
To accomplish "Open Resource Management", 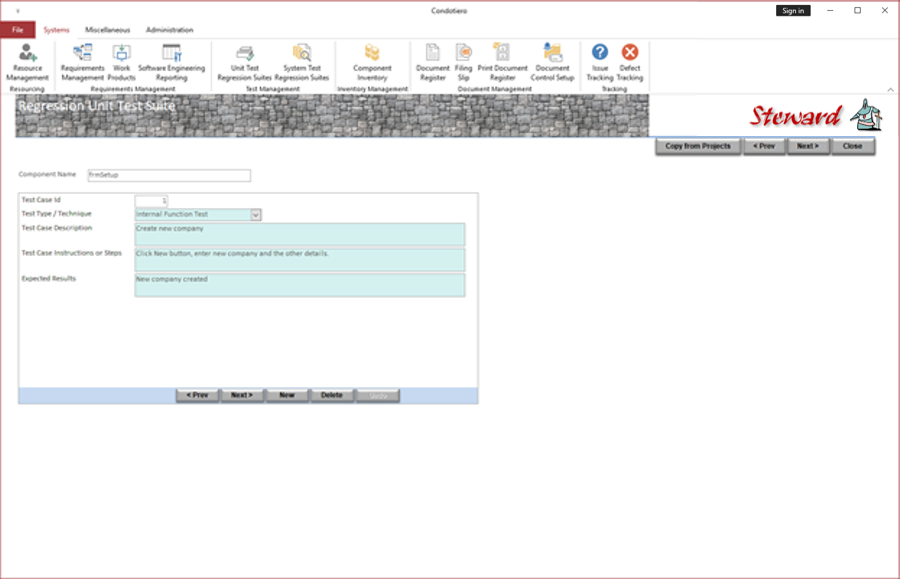I will pos(27,63).
